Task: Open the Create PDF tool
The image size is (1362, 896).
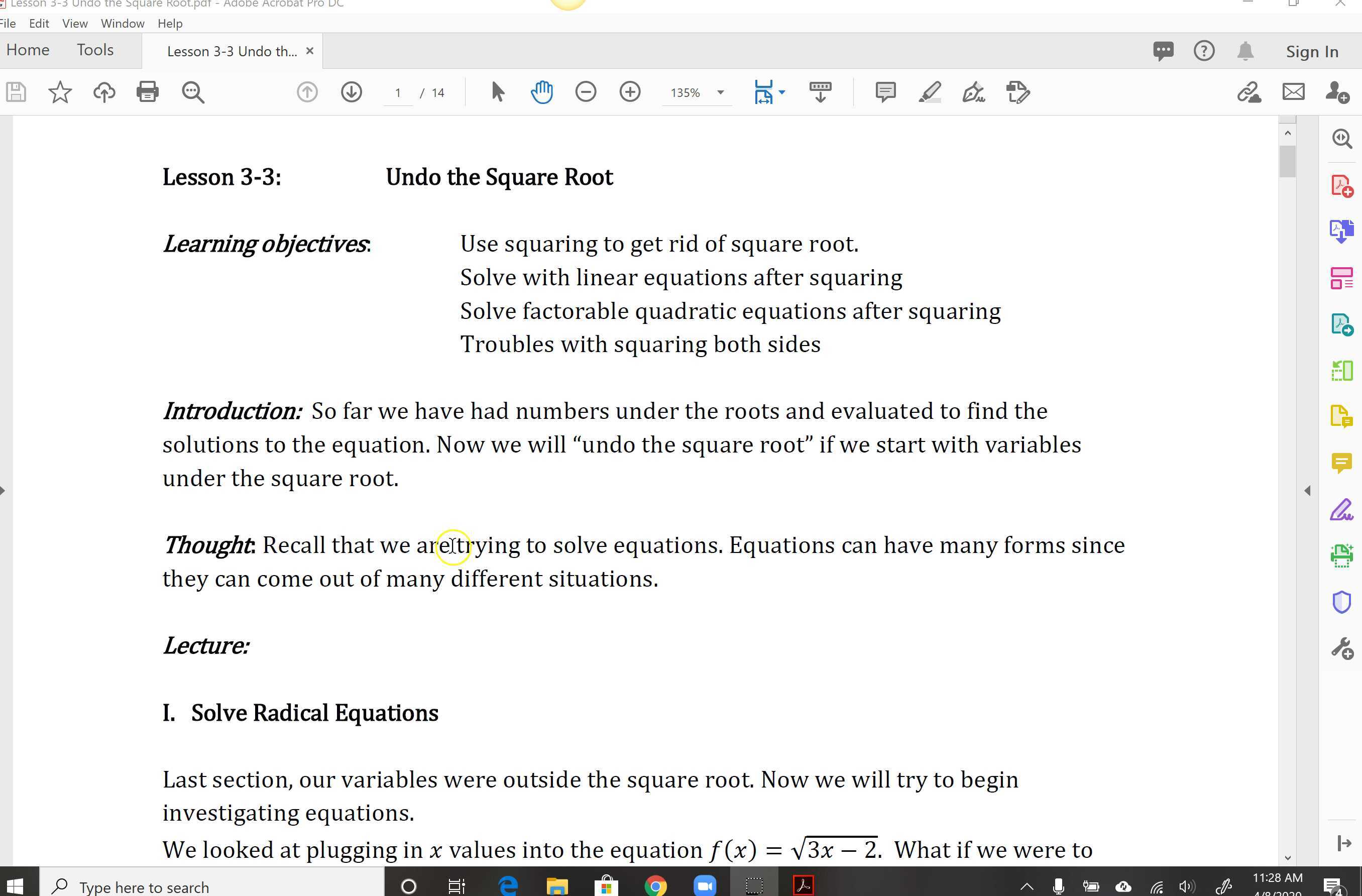Action: pyautogui.click(x=1342, y=185)
